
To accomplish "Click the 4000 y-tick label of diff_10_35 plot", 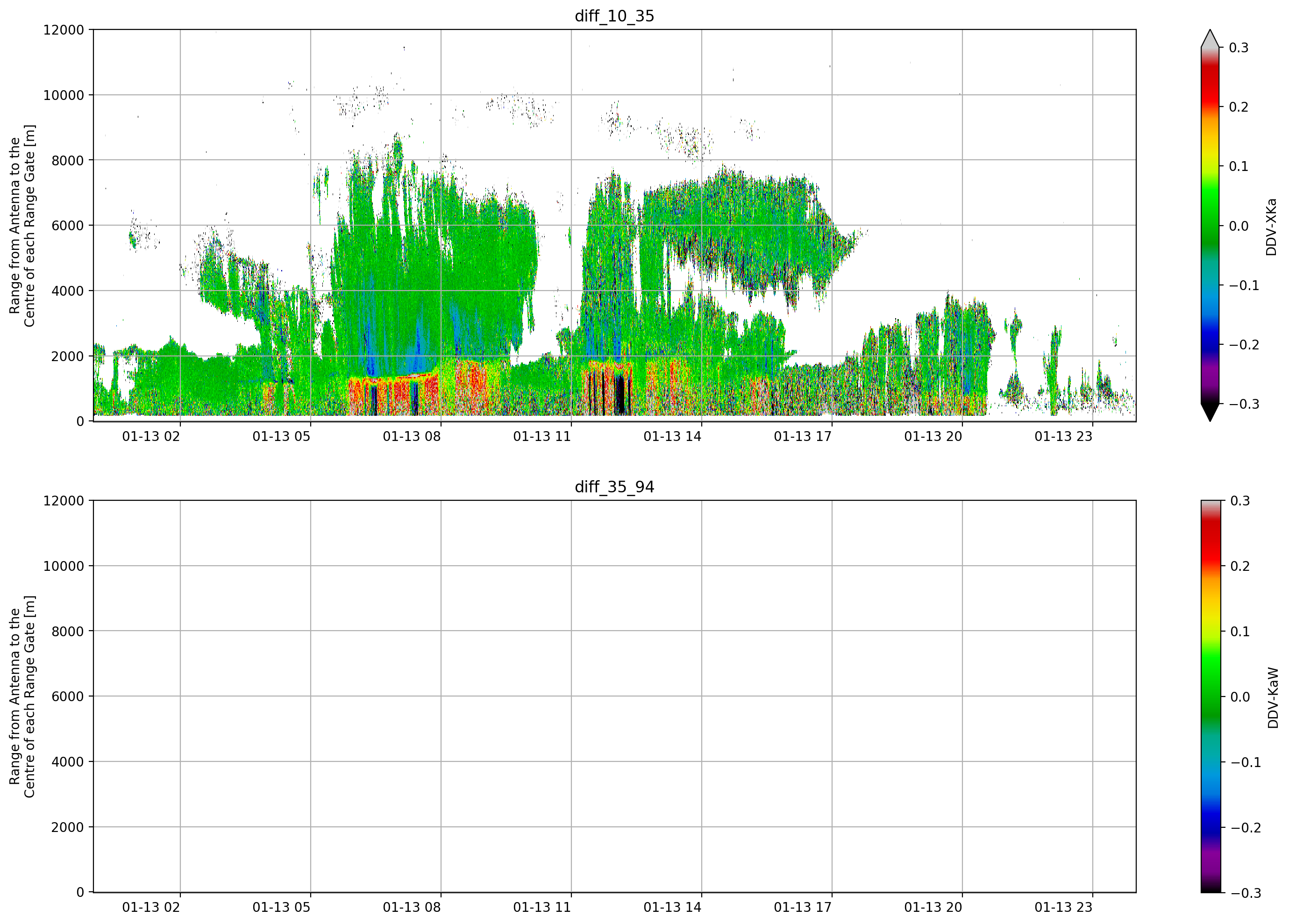I will coord(68,291).
